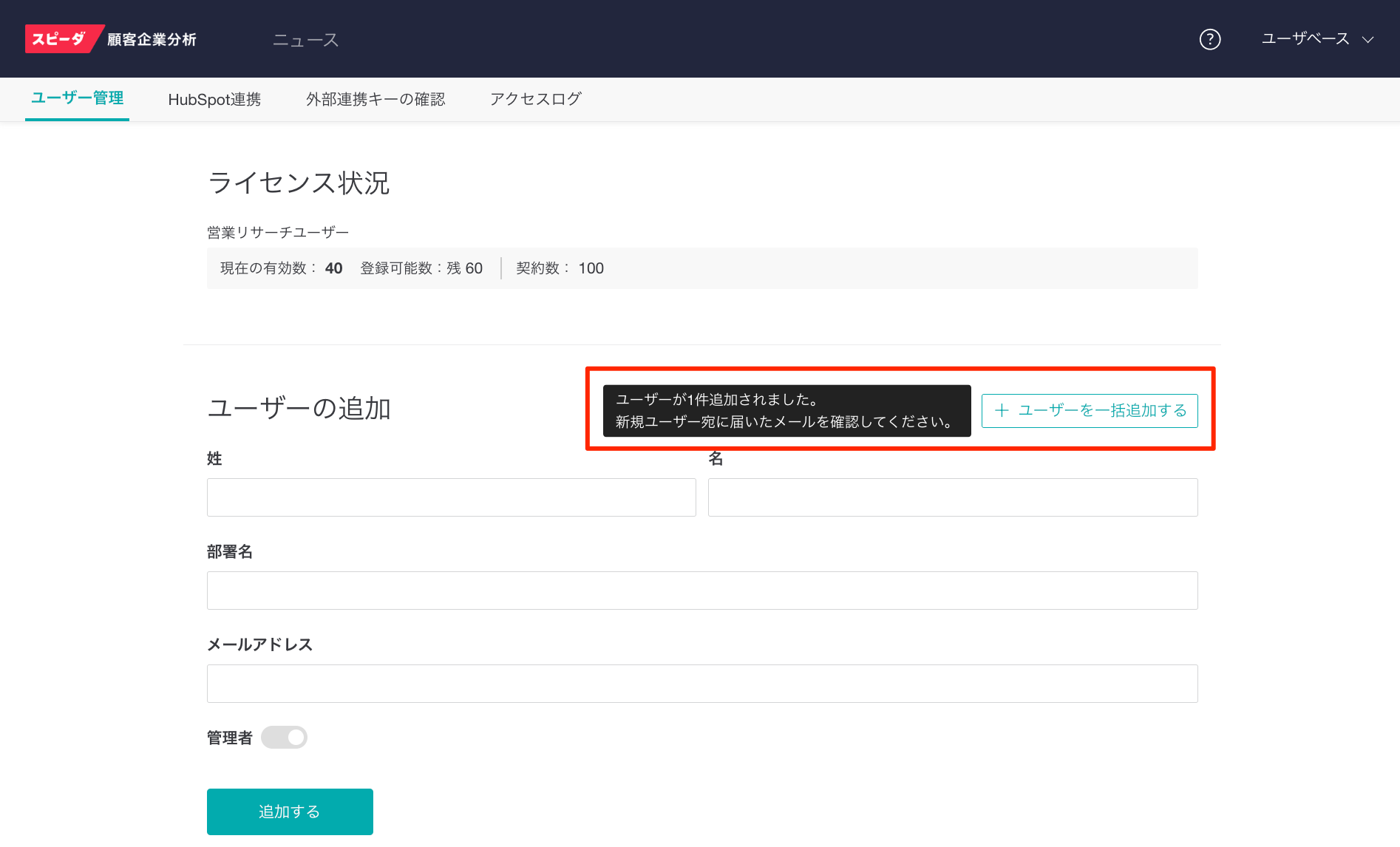Click the メールアドレス input field
The height and width of the screenshot is (847, 1400).
tap(701, 684)
